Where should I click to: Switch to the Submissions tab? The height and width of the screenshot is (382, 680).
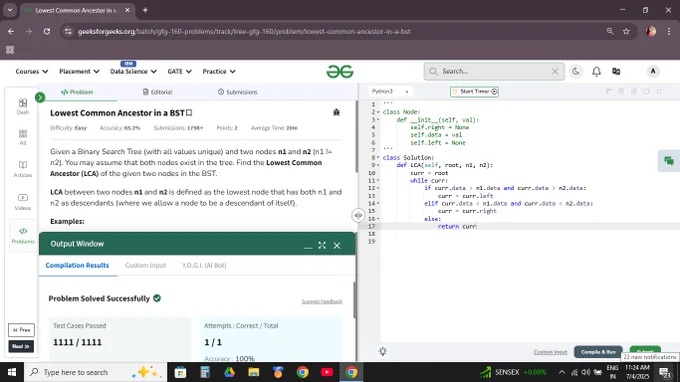237,92
